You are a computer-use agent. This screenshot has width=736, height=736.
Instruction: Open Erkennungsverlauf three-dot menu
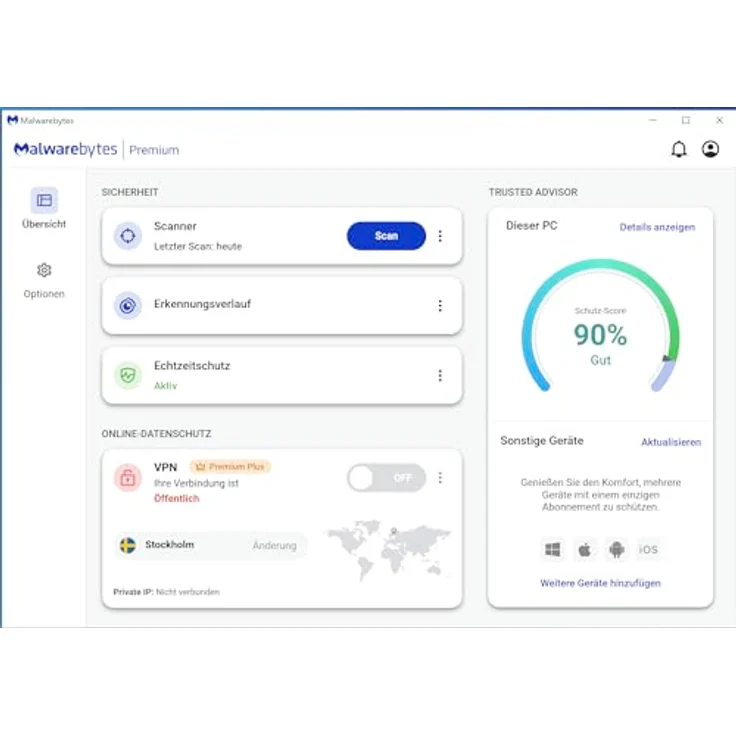[440, 306]
